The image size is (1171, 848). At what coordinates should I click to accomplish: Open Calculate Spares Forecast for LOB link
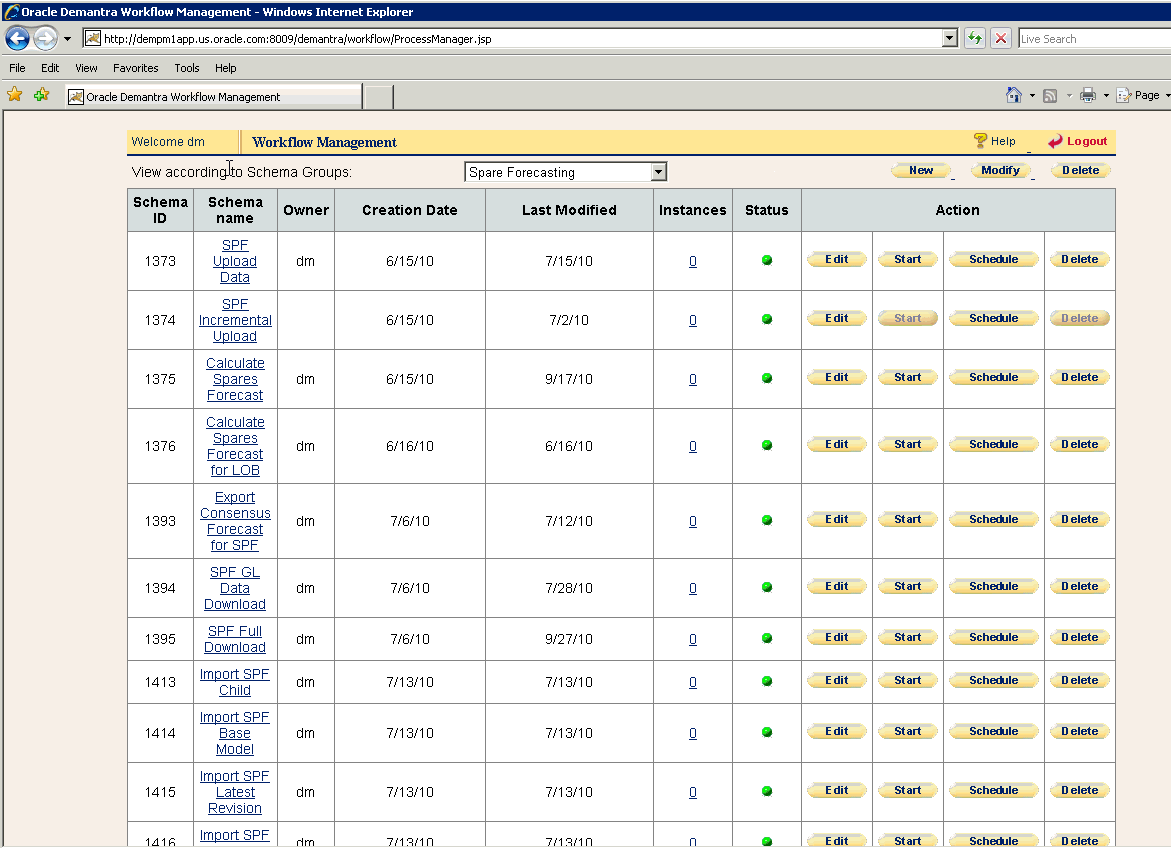click(x=234, y=446)
